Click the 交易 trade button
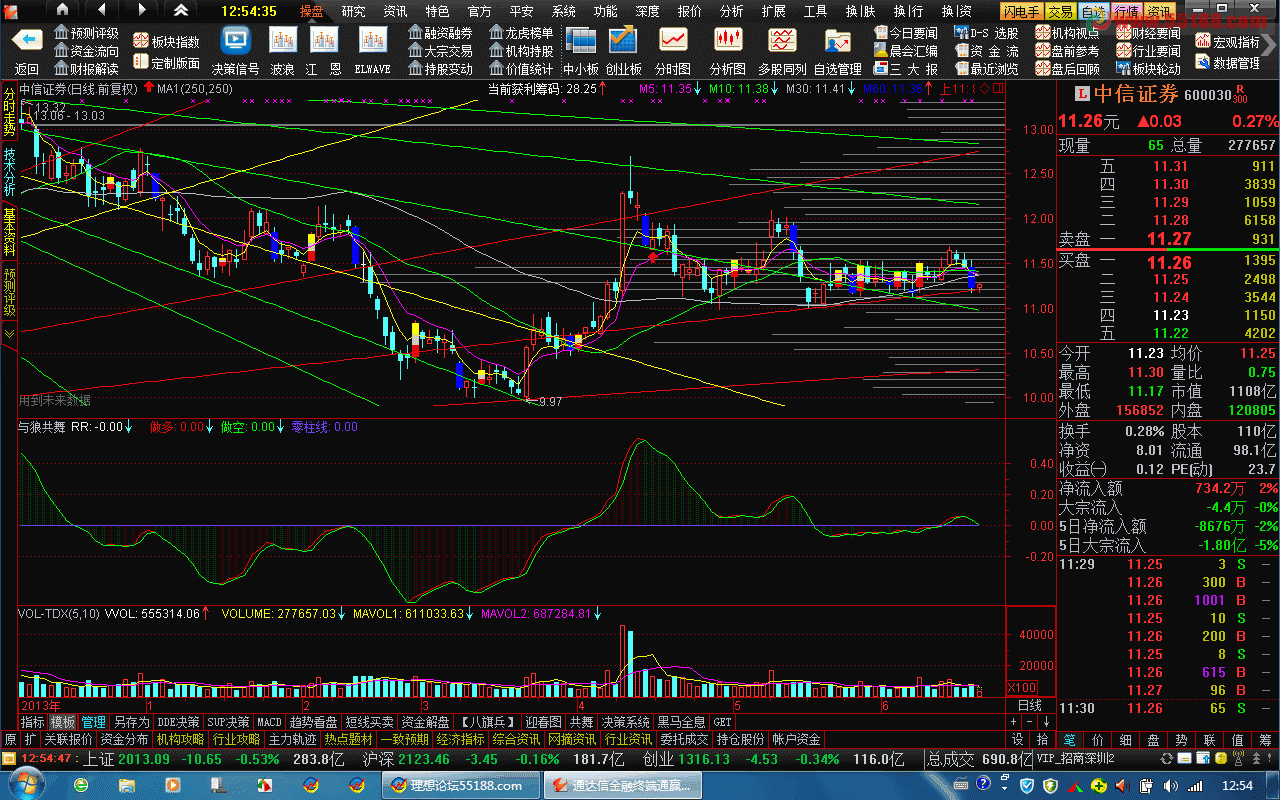 [x=1061, y=11]
